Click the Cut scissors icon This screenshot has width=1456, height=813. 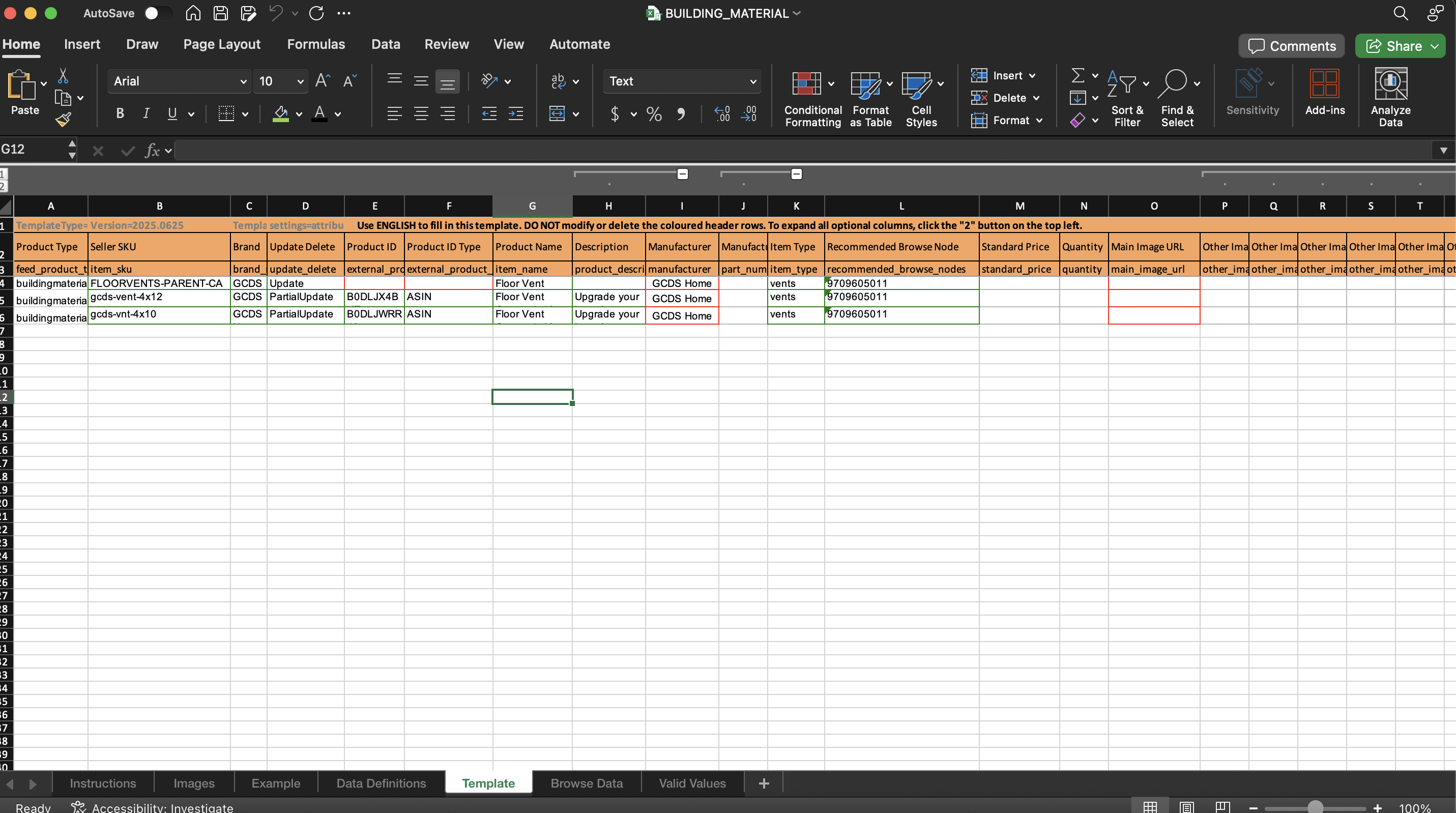pyautogui.click(x=63, y=76)
